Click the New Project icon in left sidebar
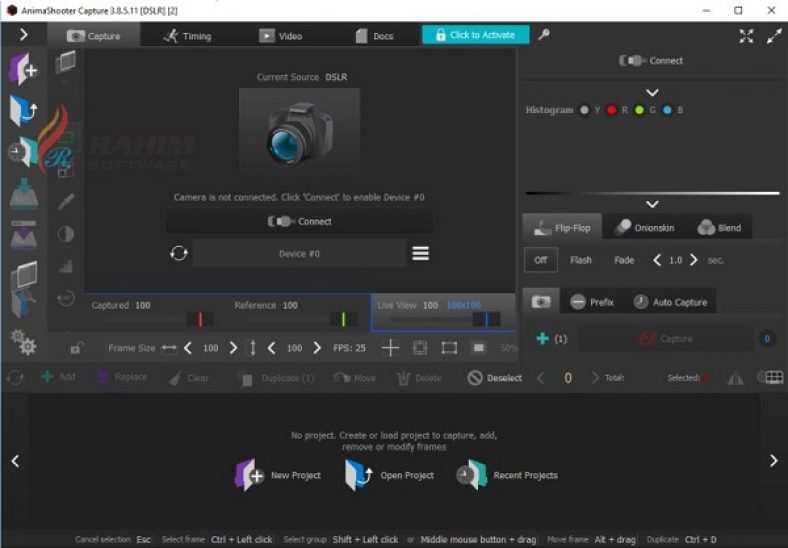 [23, 69]
